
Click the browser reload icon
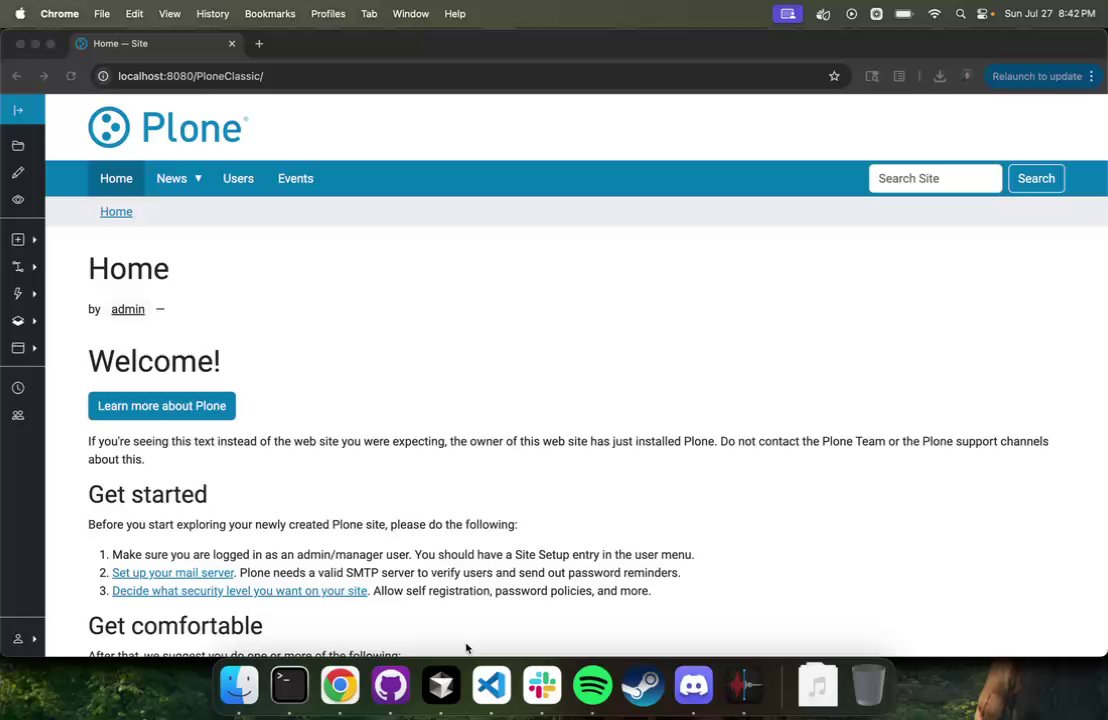point(71,76)
